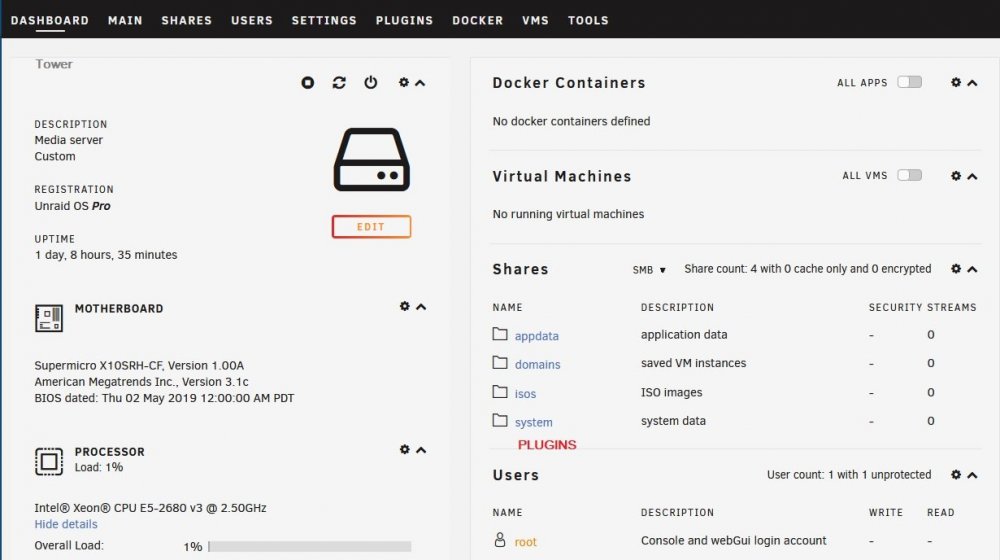Open the root user link
This screenshot has height=560, width=1000.
(526, 542)
